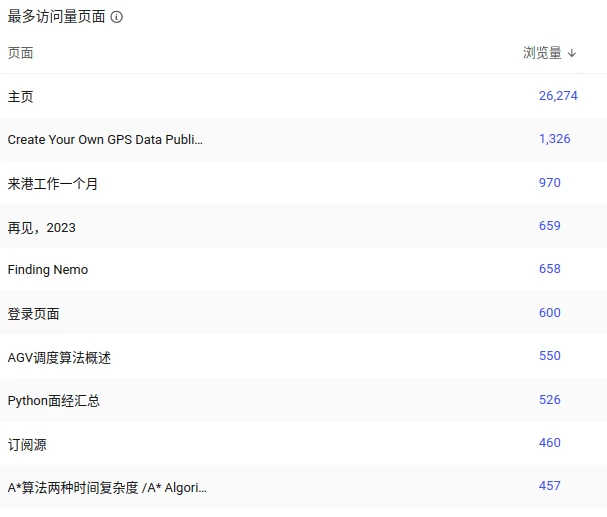Select the A*算法两种时间复杂度 row

[x=304, y=487]
